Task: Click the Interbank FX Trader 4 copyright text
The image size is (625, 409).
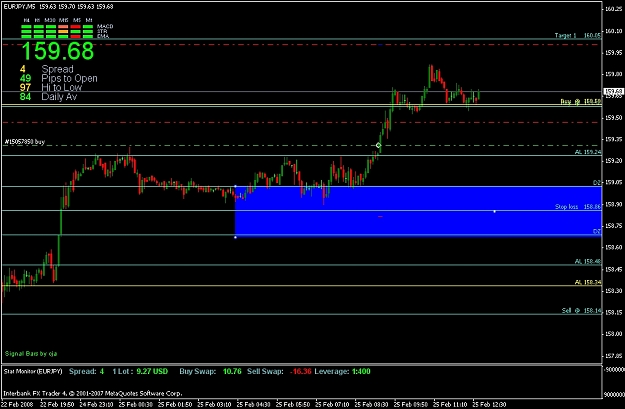Action: (x=93, y=393)
